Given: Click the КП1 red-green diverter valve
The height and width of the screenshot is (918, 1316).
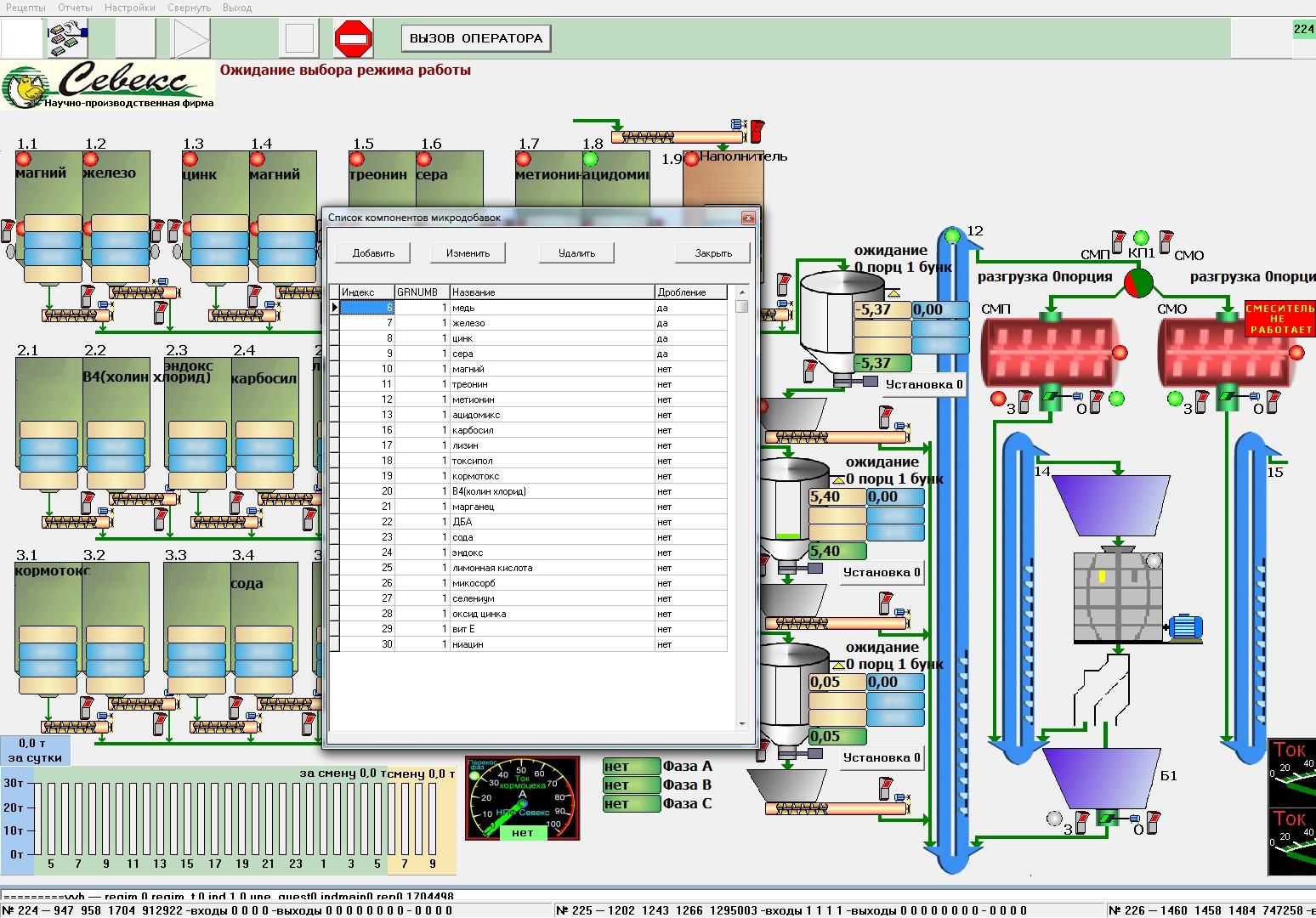Looking at the screenshot, I should [x=1138, y=282].
